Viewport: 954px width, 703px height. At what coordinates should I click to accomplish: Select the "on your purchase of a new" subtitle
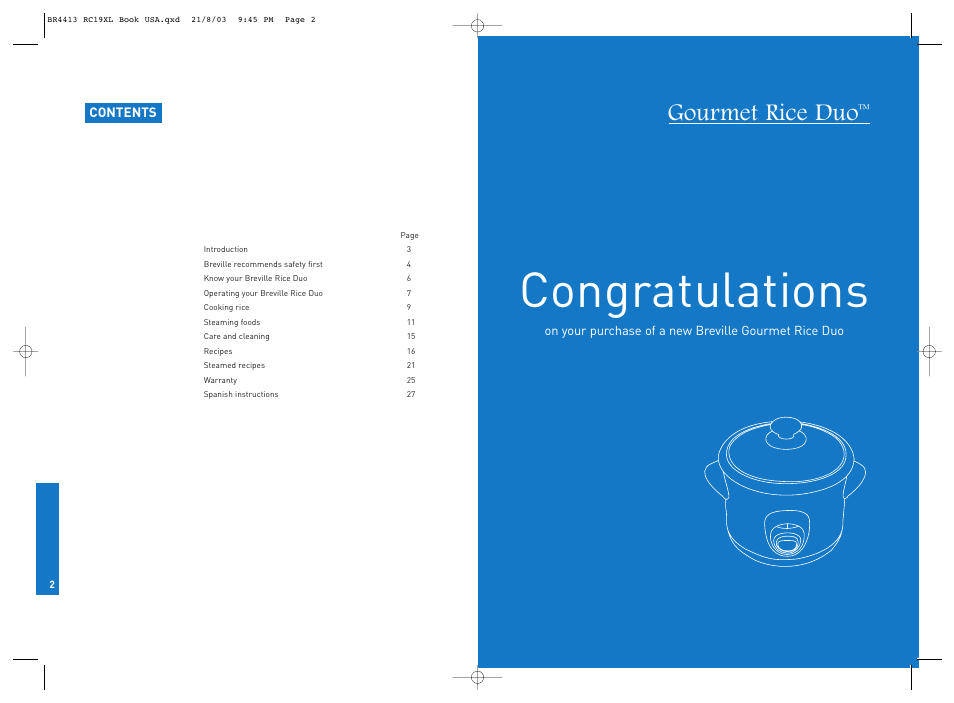[694, 331]
